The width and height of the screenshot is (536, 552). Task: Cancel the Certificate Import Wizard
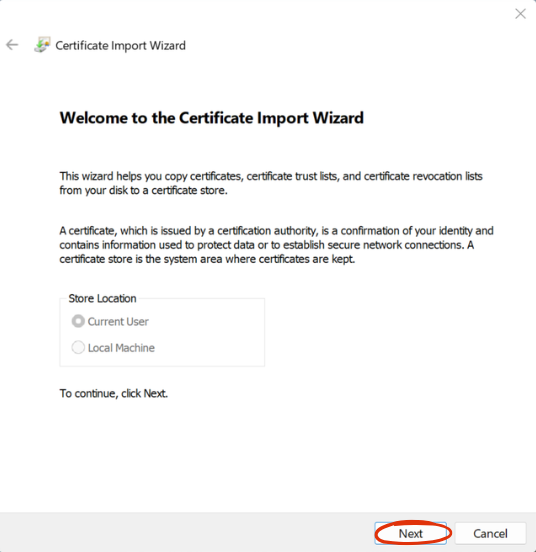point(490,533)
